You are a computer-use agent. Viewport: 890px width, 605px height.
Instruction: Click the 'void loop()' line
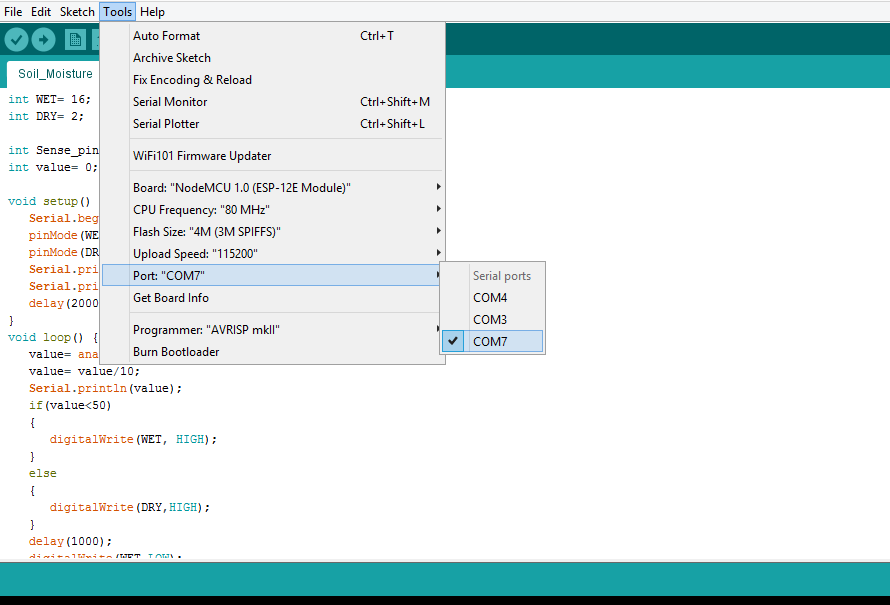53,337
